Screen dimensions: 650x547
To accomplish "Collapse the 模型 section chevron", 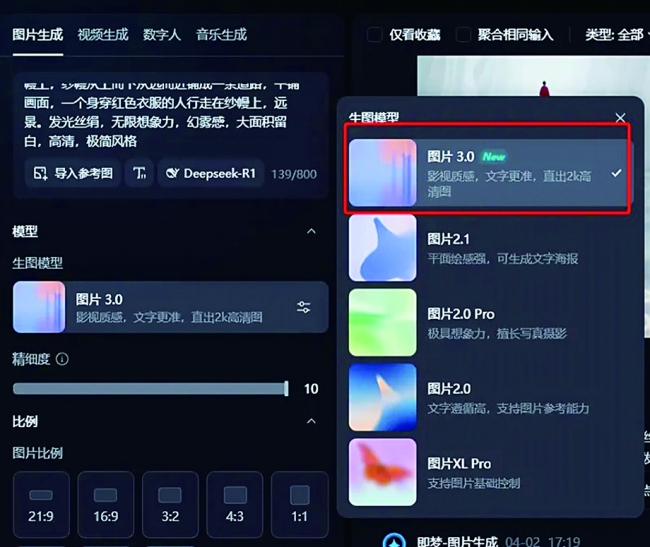I will click(311, 231).
